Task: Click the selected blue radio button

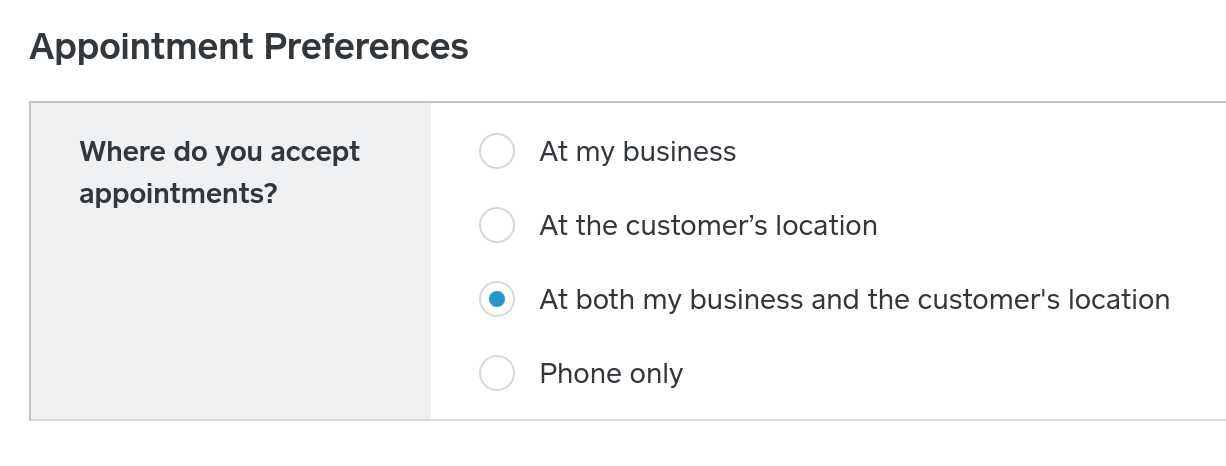Action: (x=497, y=299)
